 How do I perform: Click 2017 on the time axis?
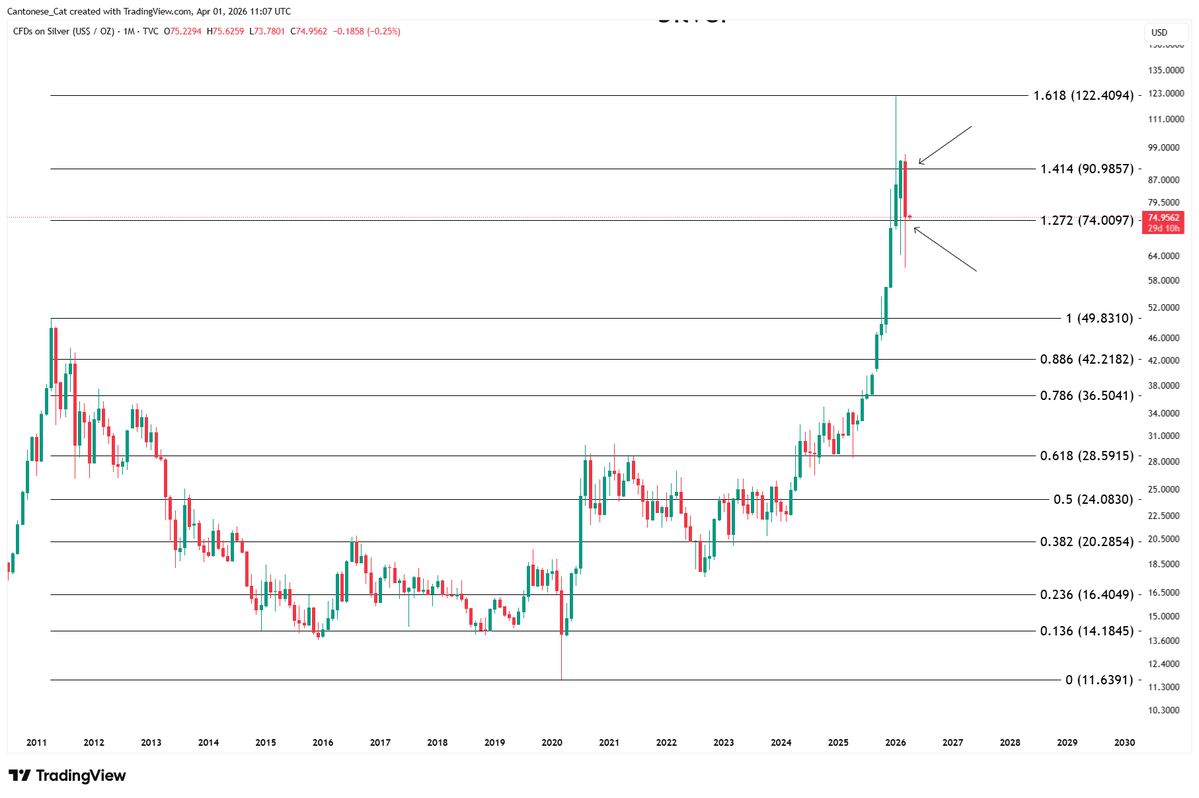pos(380,742)
